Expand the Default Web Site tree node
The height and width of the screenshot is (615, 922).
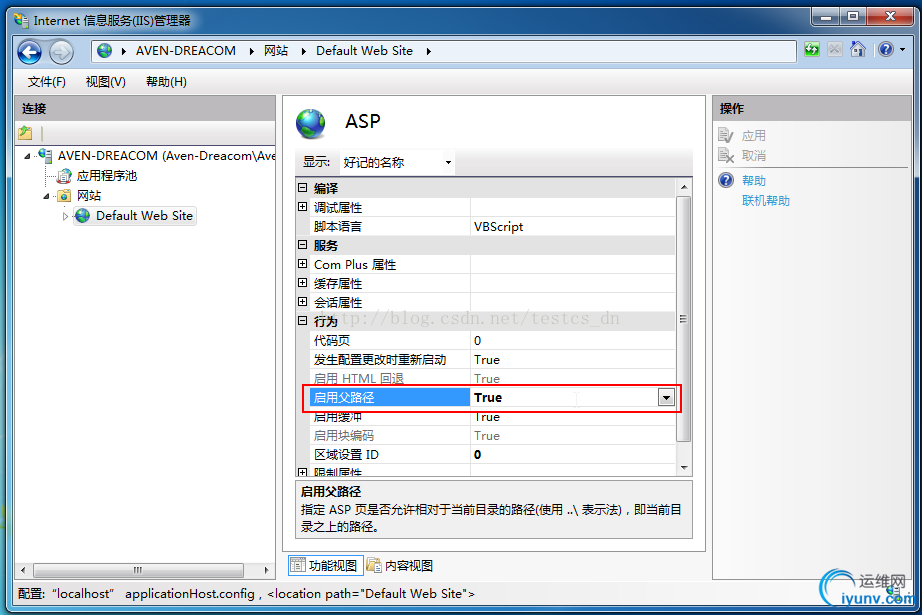pyautogui.click(x=65, y=216)
